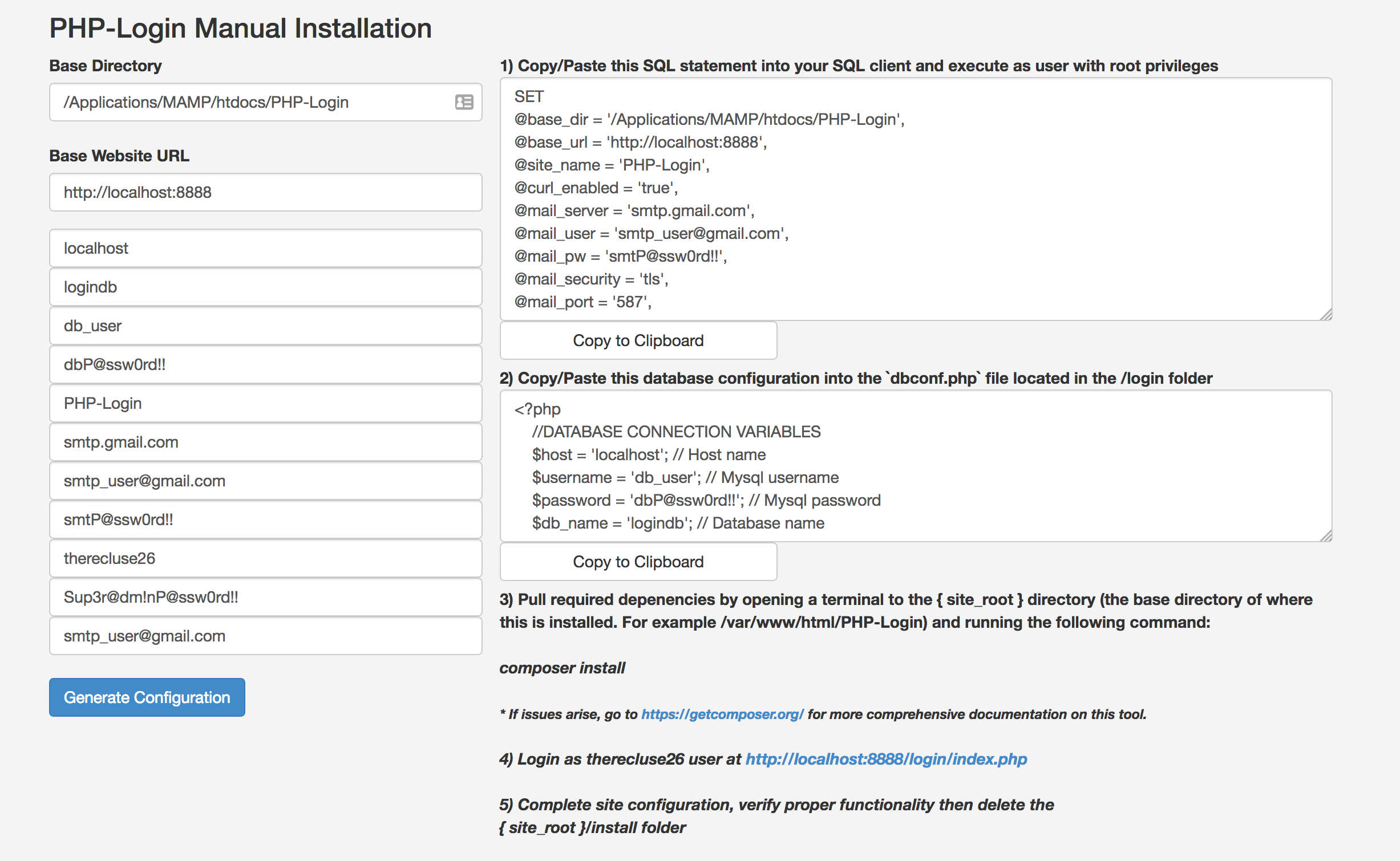Click the 'localhost' database host field
The height and width of the screenshot is (861, 1400).
coord(265,248)
